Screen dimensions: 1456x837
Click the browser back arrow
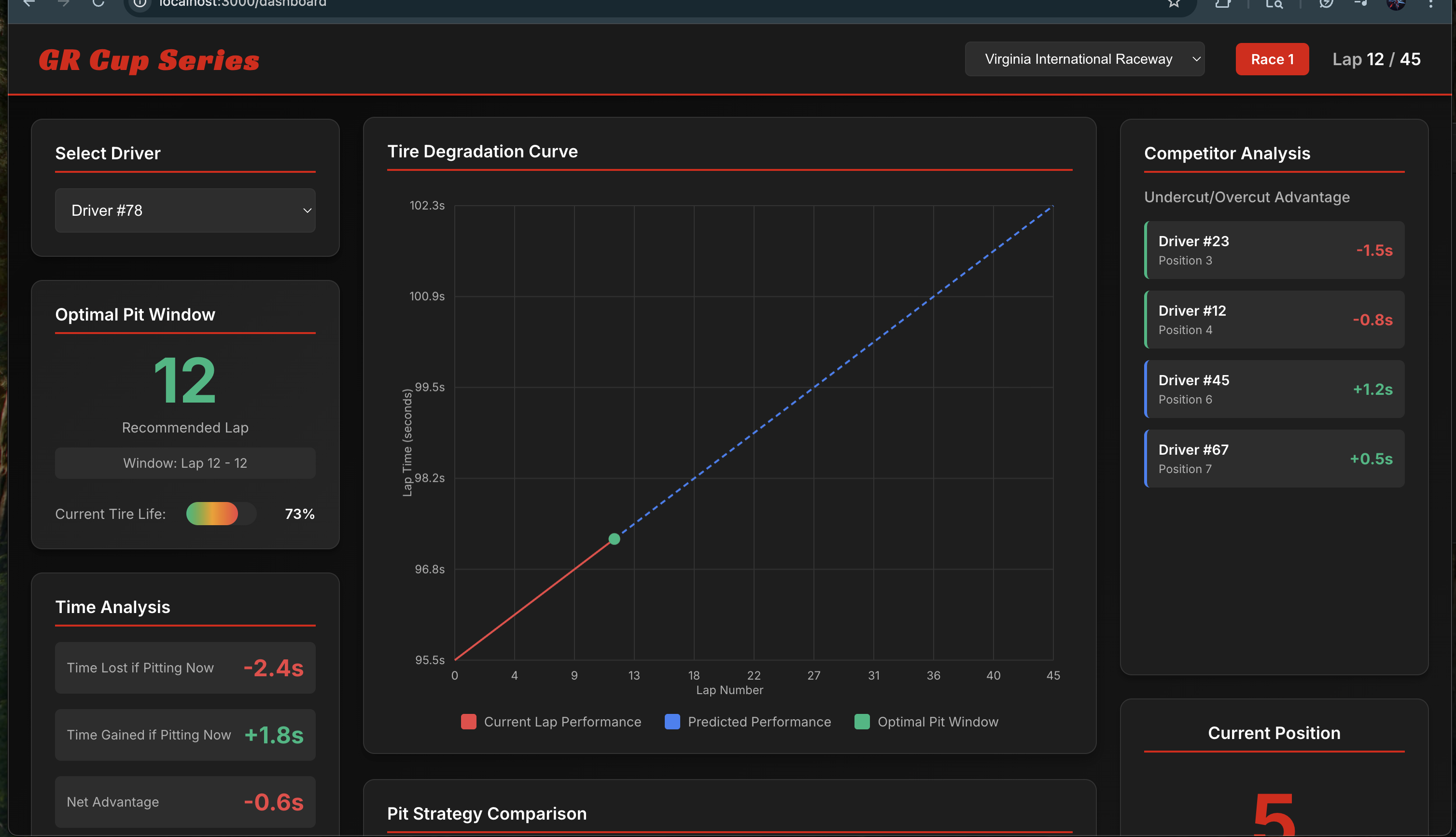coord(29,3)
